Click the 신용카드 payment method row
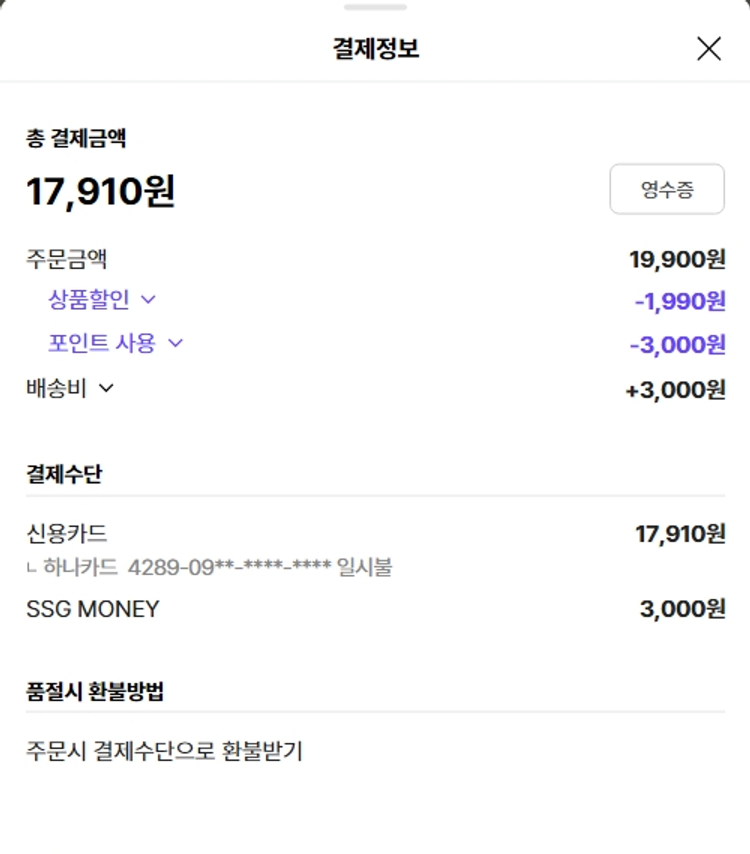The height and width of the screenshot is (854, 750). coord(67,533)
